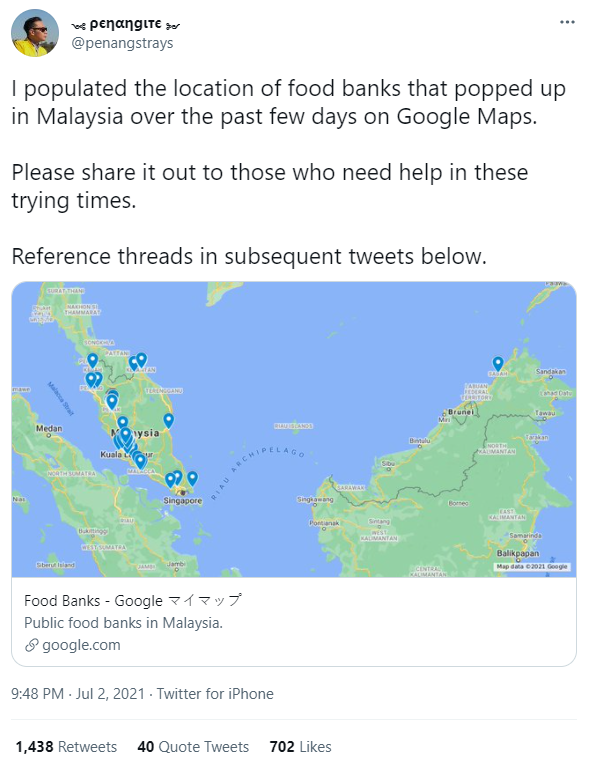Select the Sabah food bank map pin
590x767 pixels.
[498, 363]
